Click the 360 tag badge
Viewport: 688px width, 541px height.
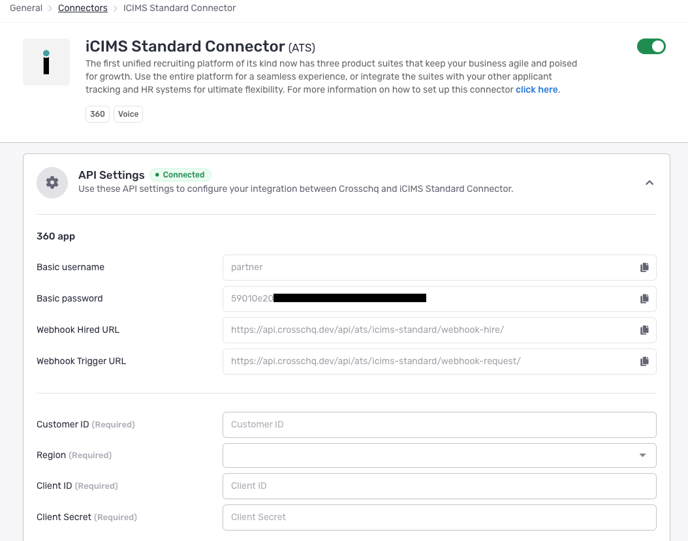97,114
